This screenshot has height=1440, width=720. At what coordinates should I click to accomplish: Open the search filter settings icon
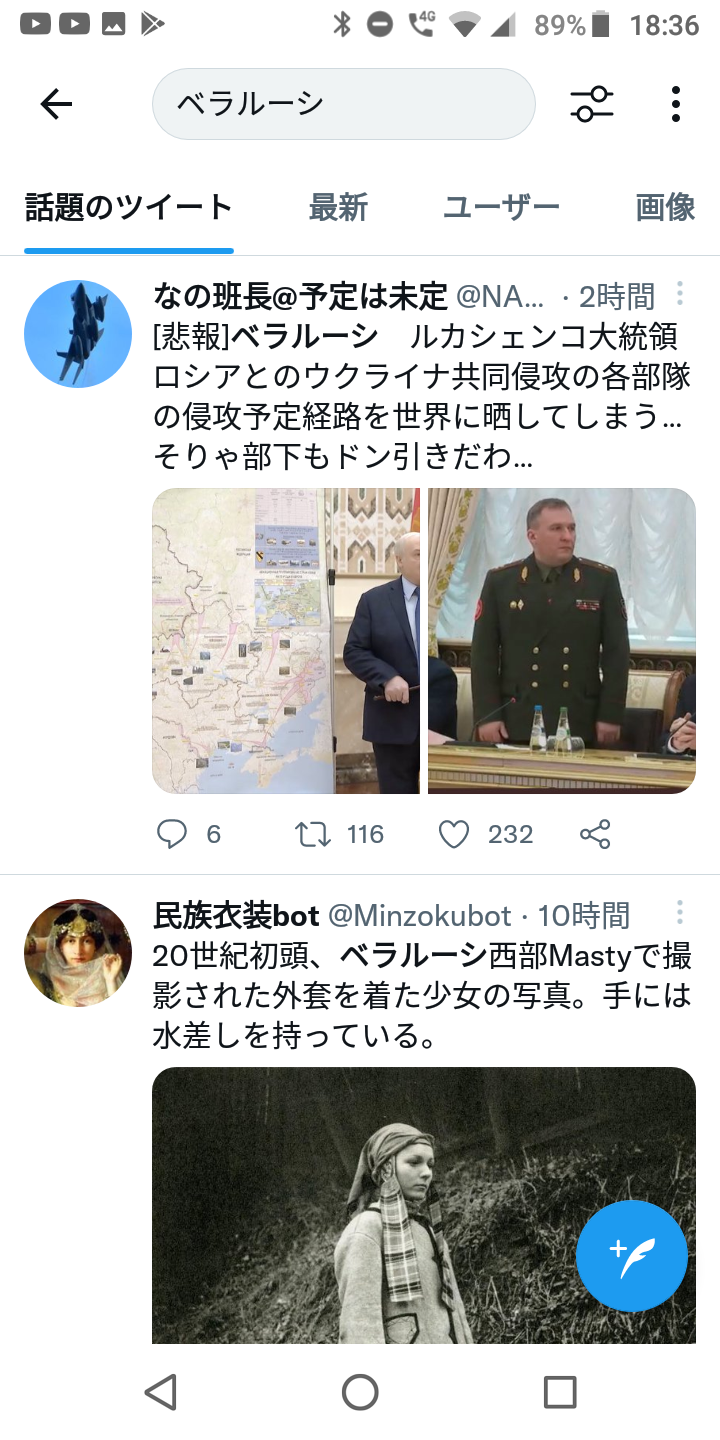[x=592, y=104]
